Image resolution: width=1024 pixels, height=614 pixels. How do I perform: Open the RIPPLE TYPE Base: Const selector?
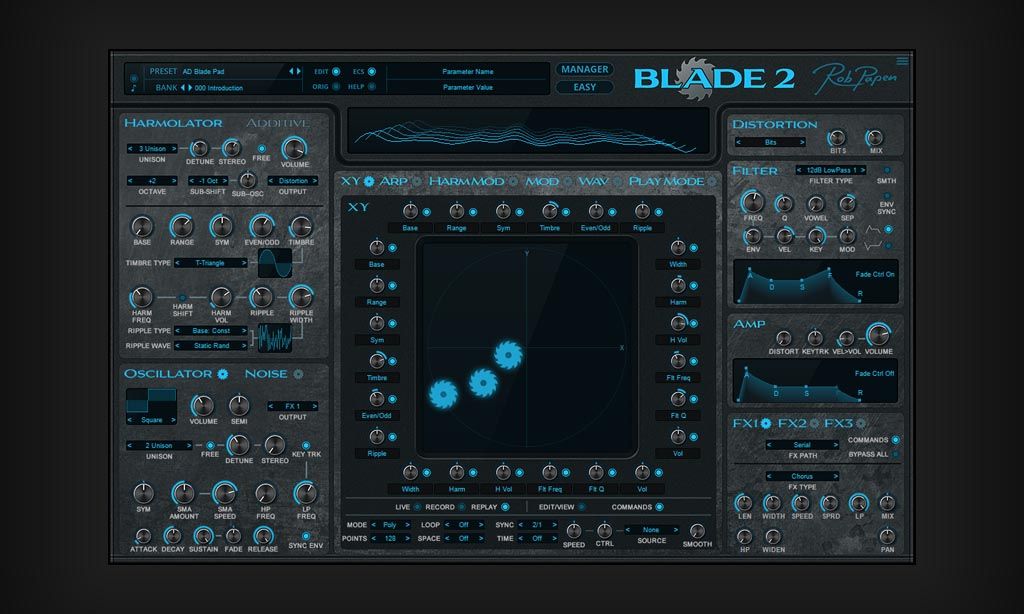pos(211,331)
